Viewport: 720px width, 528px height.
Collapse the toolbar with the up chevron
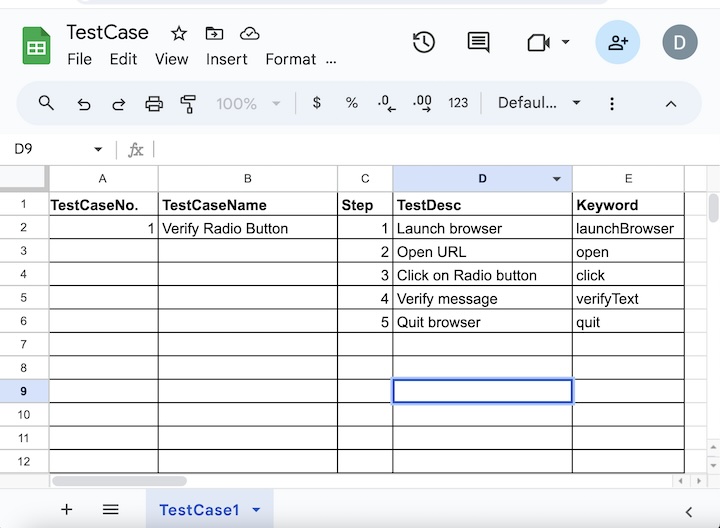point(671,103)
